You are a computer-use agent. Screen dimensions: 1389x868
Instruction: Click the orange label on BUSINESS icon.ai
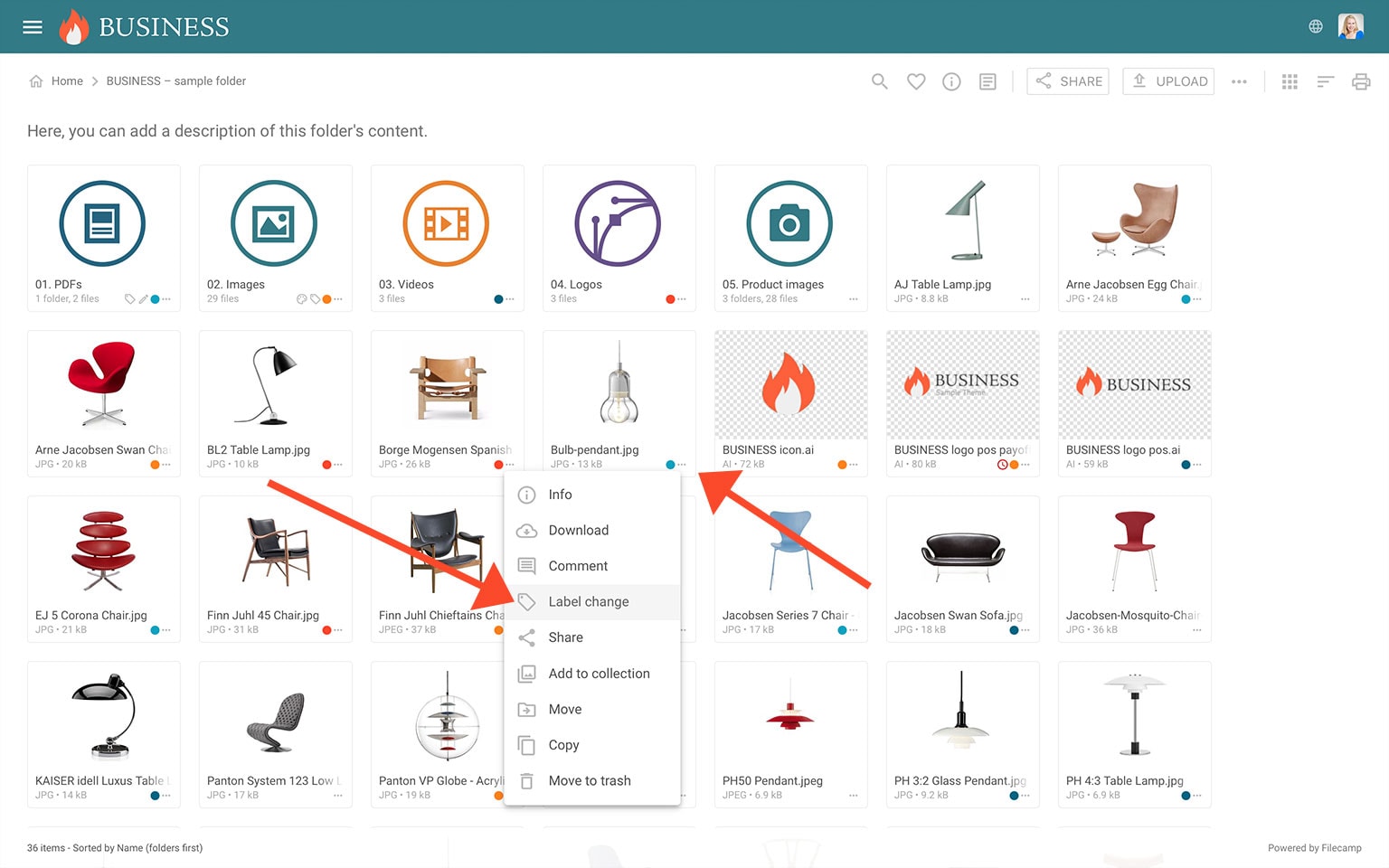[842, 465]
